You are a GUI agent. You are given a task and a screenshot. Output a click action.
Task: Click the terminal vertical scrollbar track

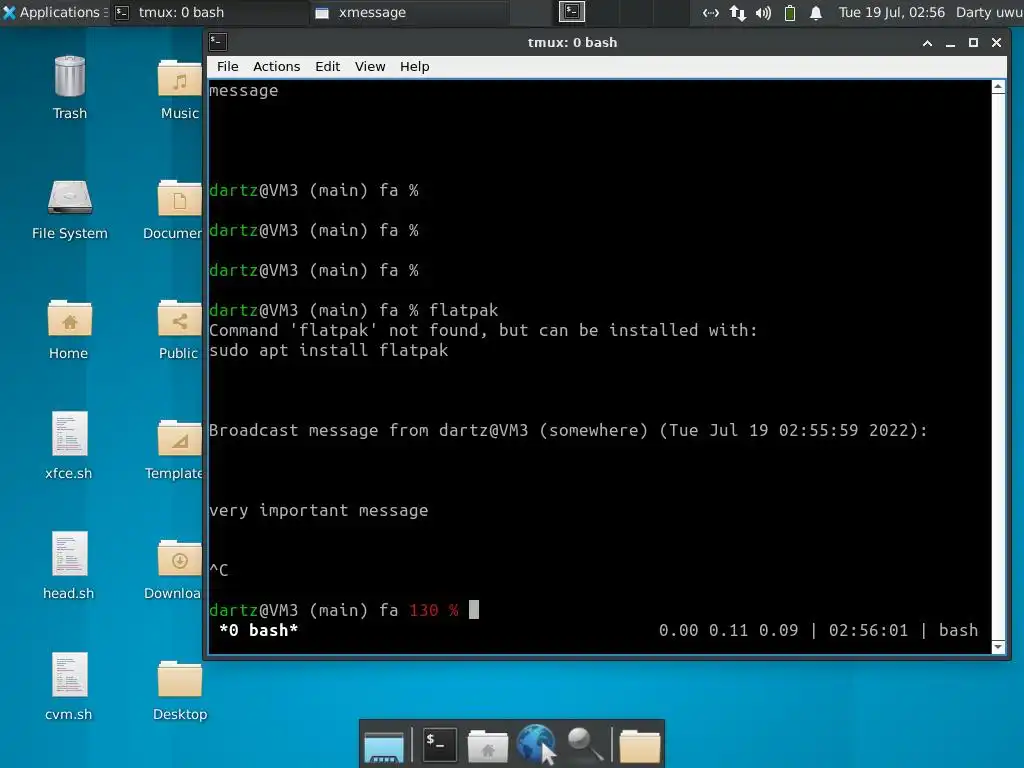coord(998,367)
